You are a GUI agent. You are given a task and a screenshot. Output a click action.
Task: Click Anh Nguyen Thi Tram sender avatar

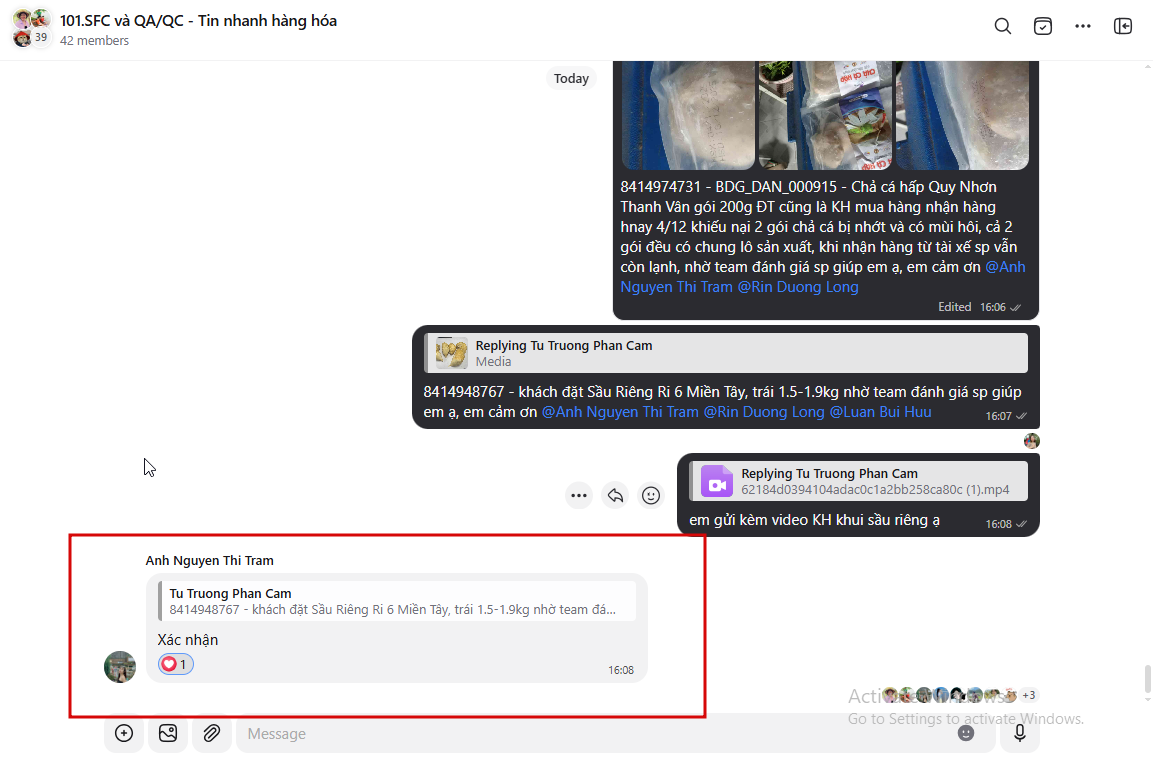(x=120, y=667)
